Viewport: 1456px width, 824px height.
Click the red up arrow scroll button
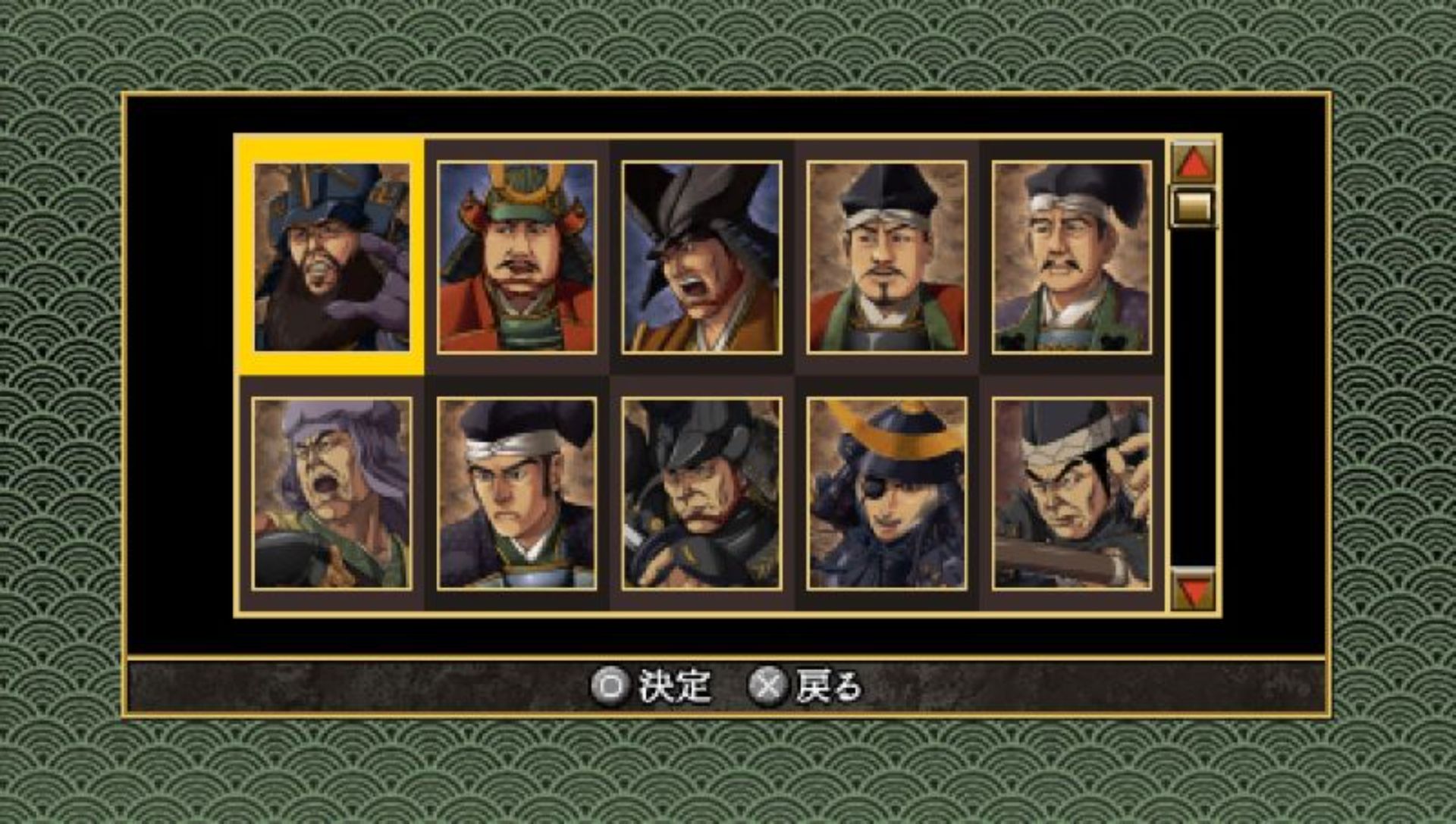[1194, 162]
